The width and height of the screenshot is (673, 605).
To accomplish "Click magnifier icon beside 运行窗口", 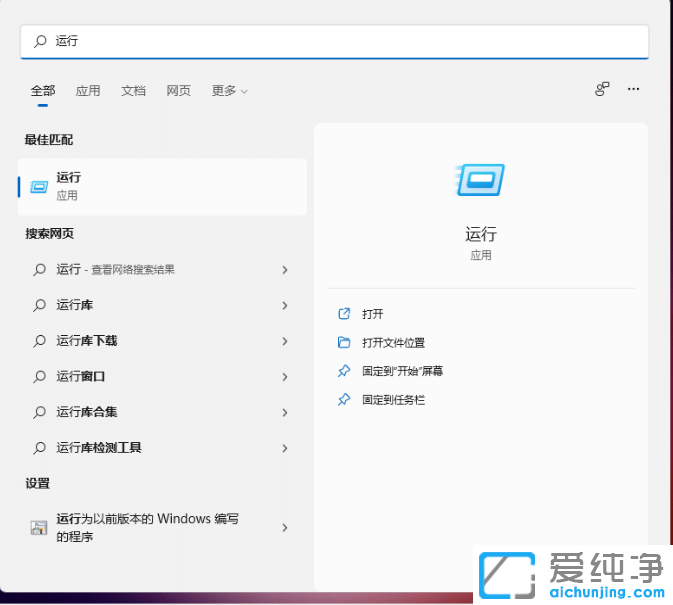I will (39, 376).
